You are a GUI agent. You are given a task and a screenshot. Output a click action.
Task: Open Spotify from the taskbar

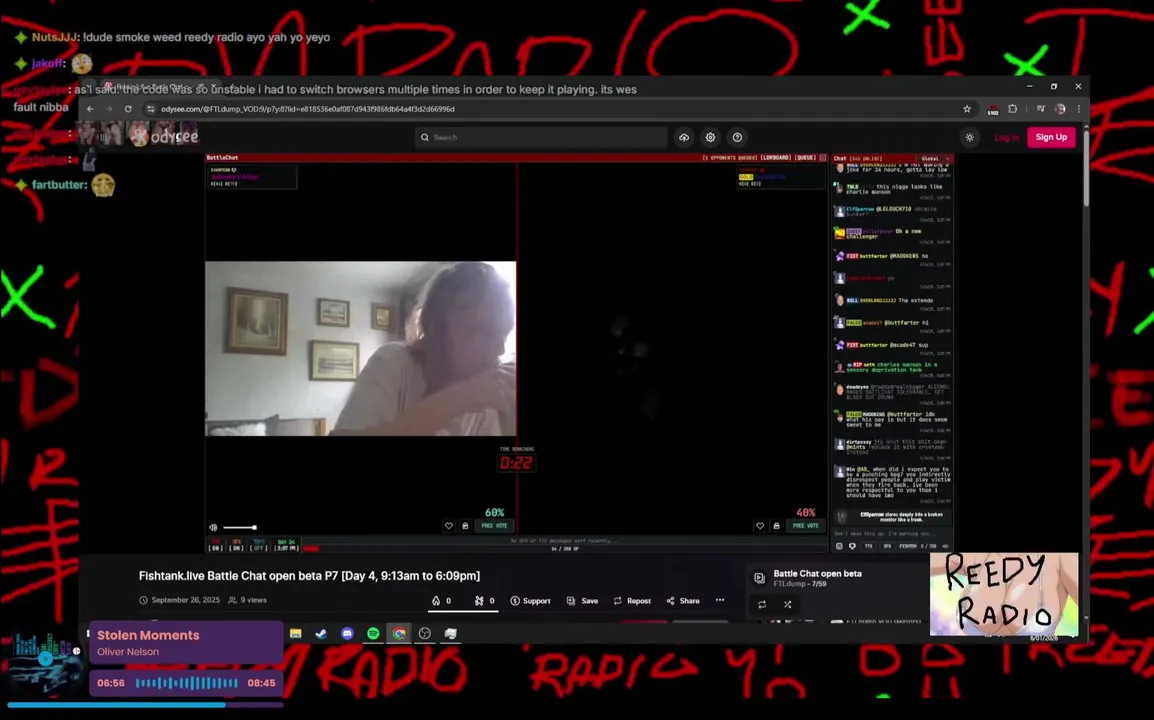(x=373, y=634)
